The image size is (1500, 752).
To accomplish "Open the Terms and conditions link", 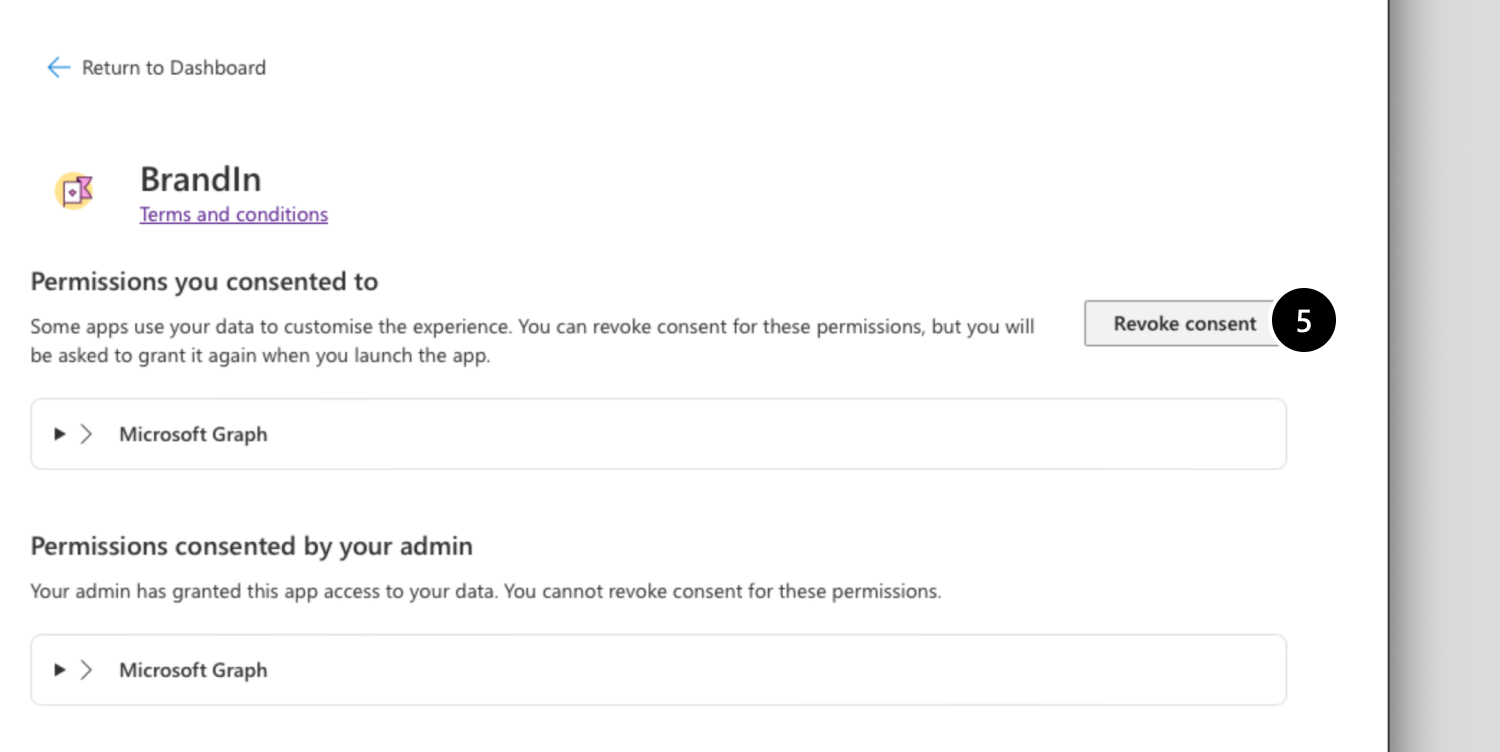I will tap(233, 214).
